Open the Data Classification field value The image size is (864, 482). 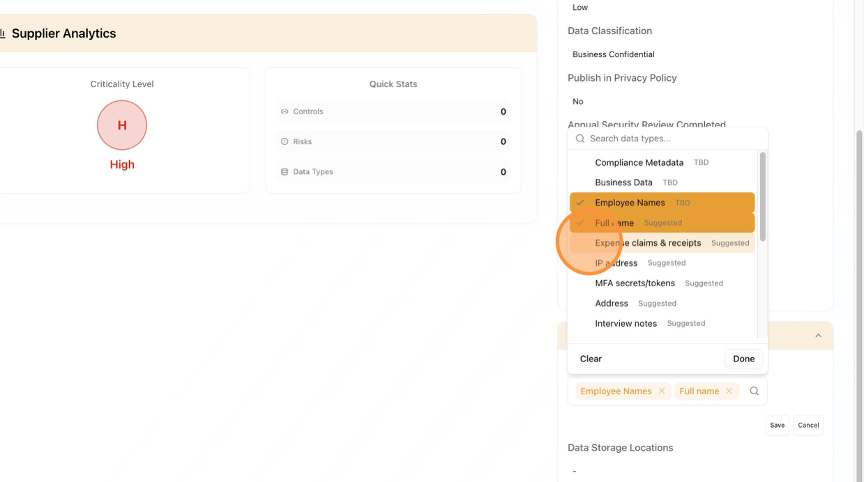[613, 54]
